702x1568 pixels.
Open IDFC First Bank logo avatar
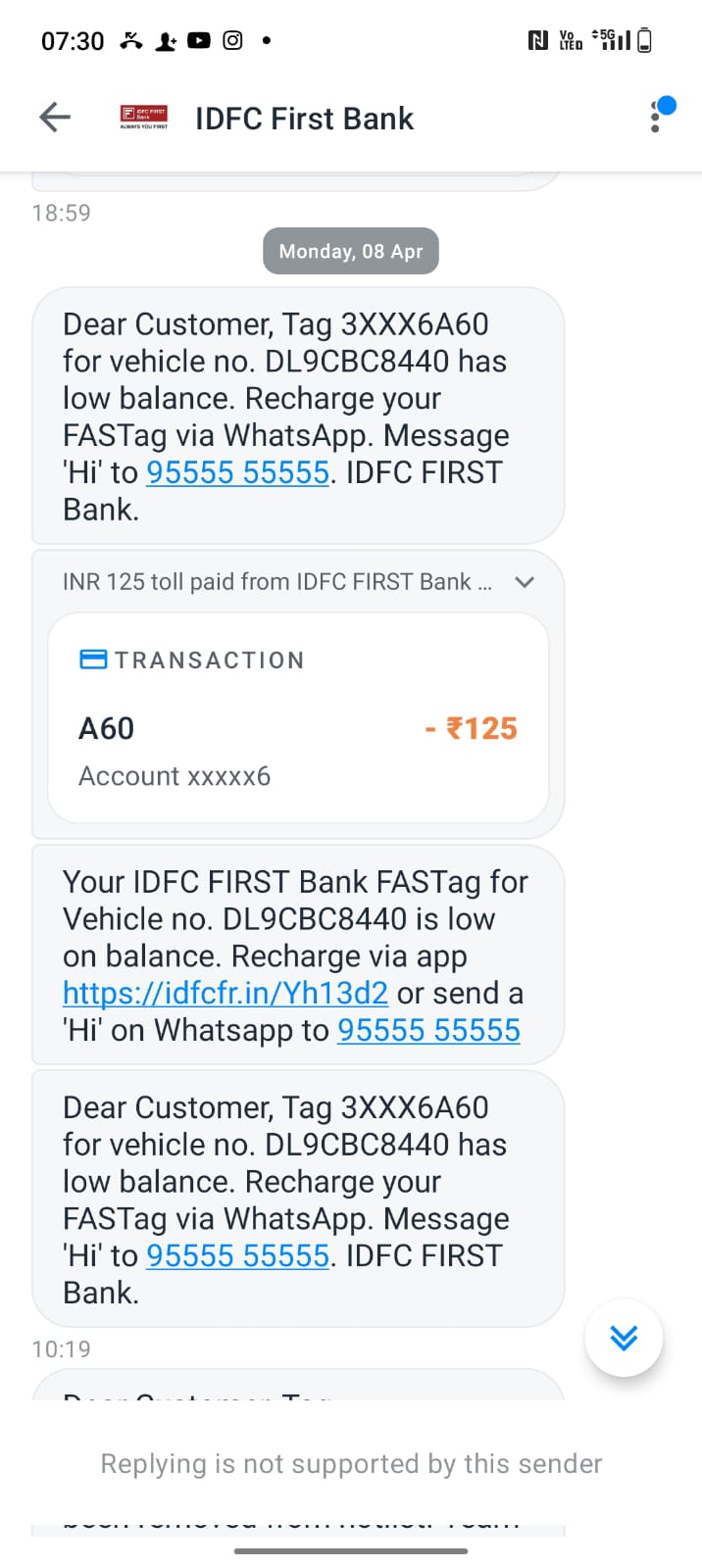144,118
